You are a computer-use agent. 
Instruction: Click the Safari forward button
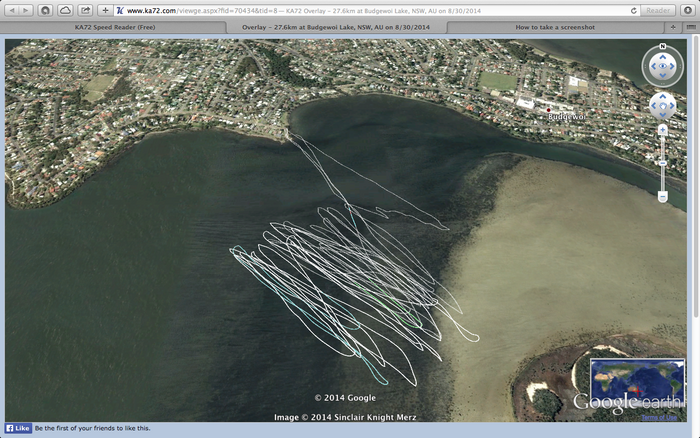click(x=26, y=10)
